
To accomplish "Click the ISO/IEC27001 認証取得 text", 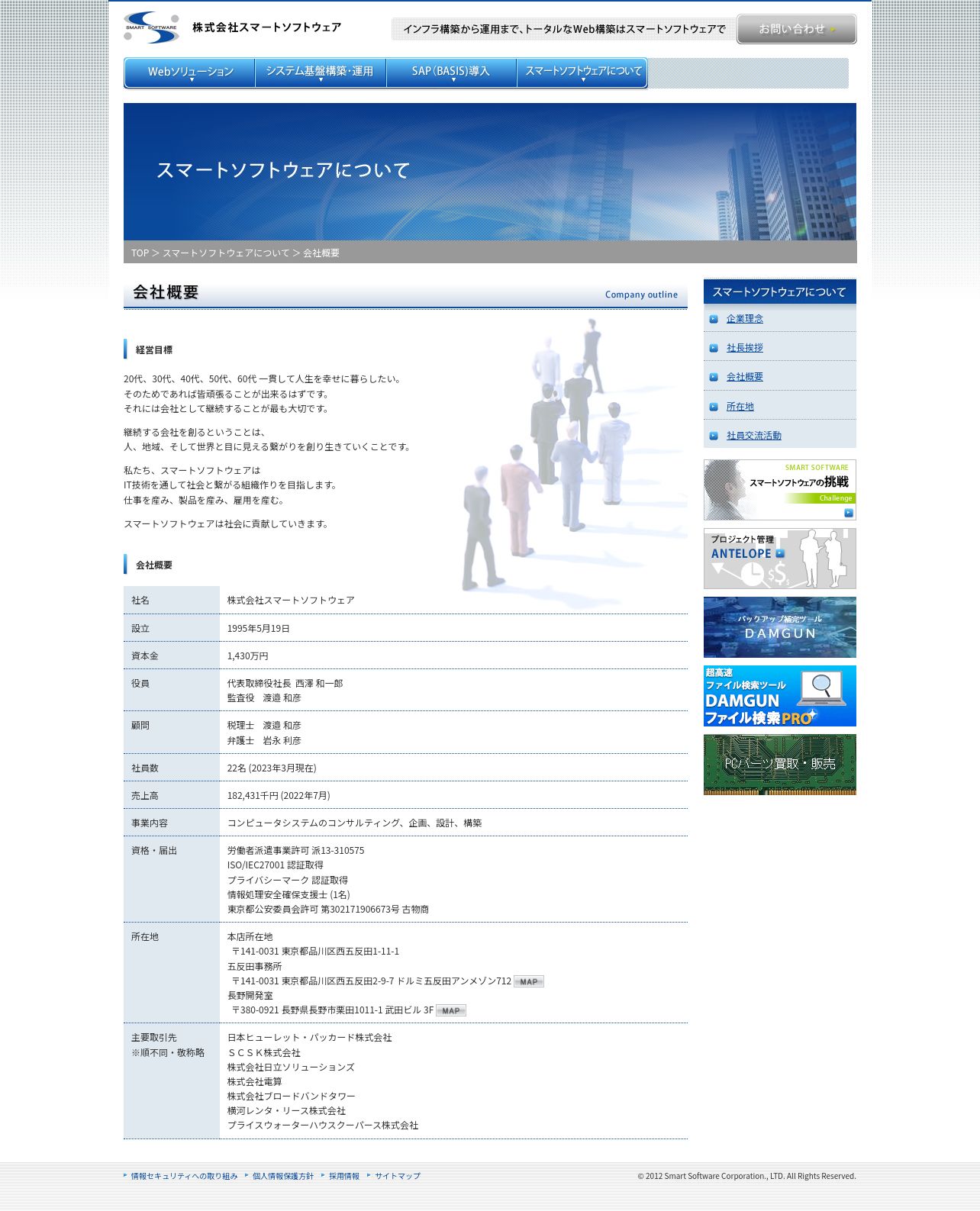I will [275, 865].
